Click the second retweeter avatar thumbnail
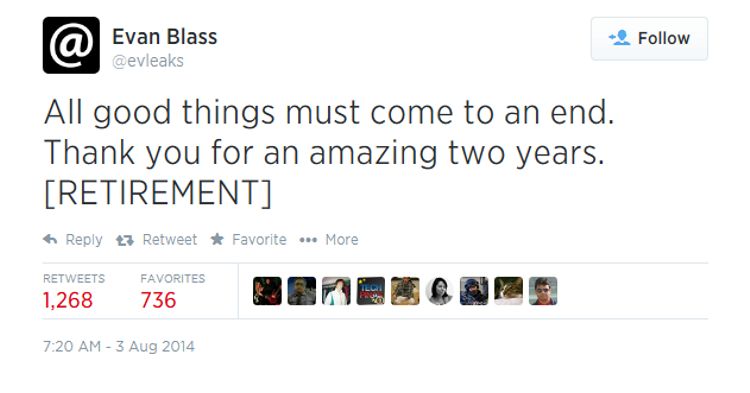The width and height of the screenshot is (750, 393). coord(302,291)
